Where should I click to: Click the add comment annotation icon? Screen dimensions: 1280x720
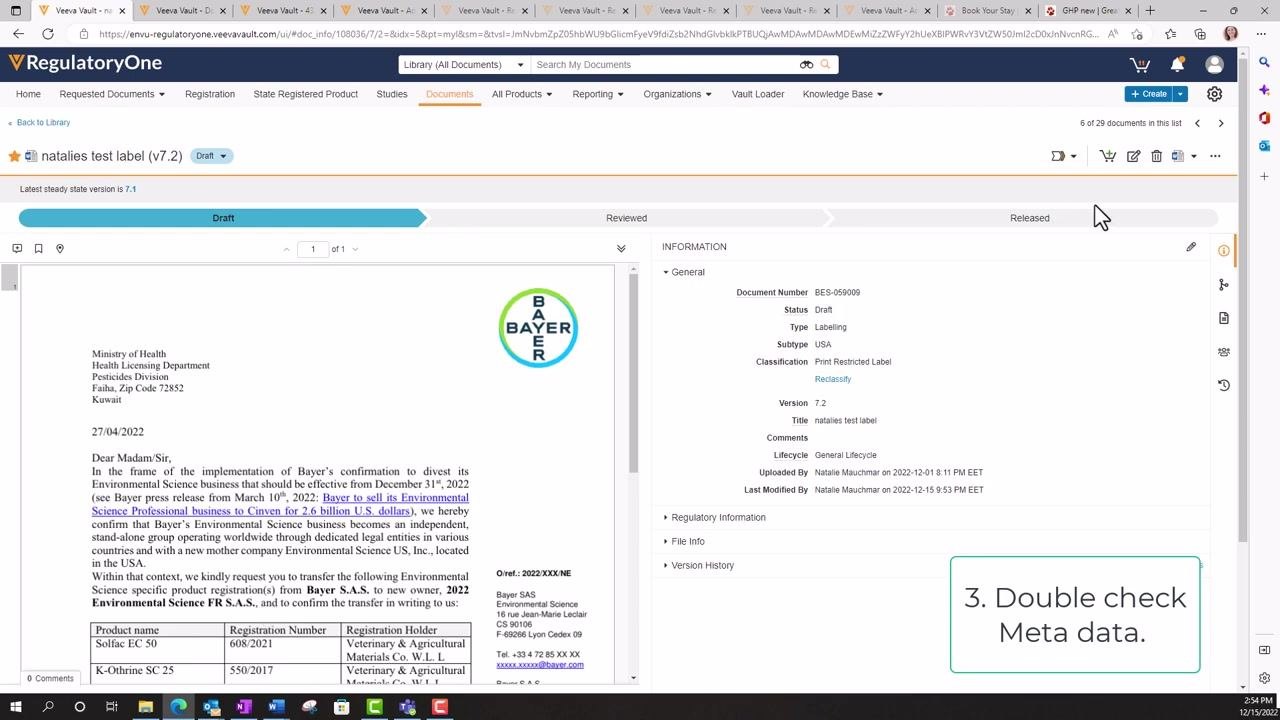tap(17, 248)
